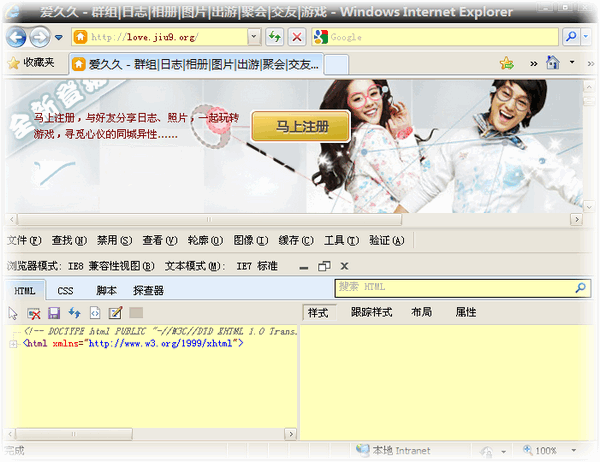This screenshot has height=462, width=600.
Task: Change 文本模式 IE7 标准 setting
Action: coord(221,266)
